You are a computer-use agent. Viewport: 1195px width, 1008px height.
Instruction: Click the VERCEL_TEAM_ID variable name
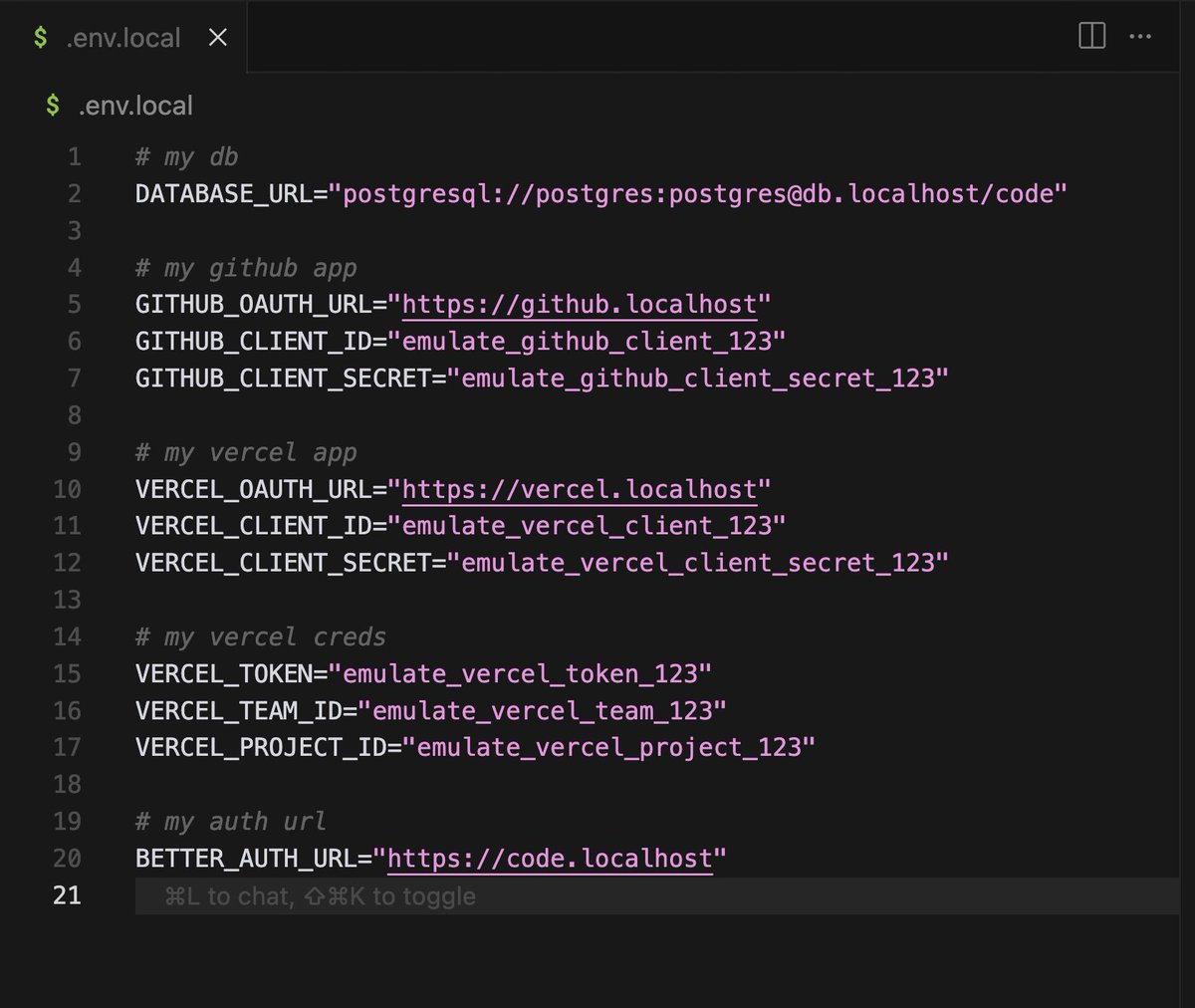239,711
